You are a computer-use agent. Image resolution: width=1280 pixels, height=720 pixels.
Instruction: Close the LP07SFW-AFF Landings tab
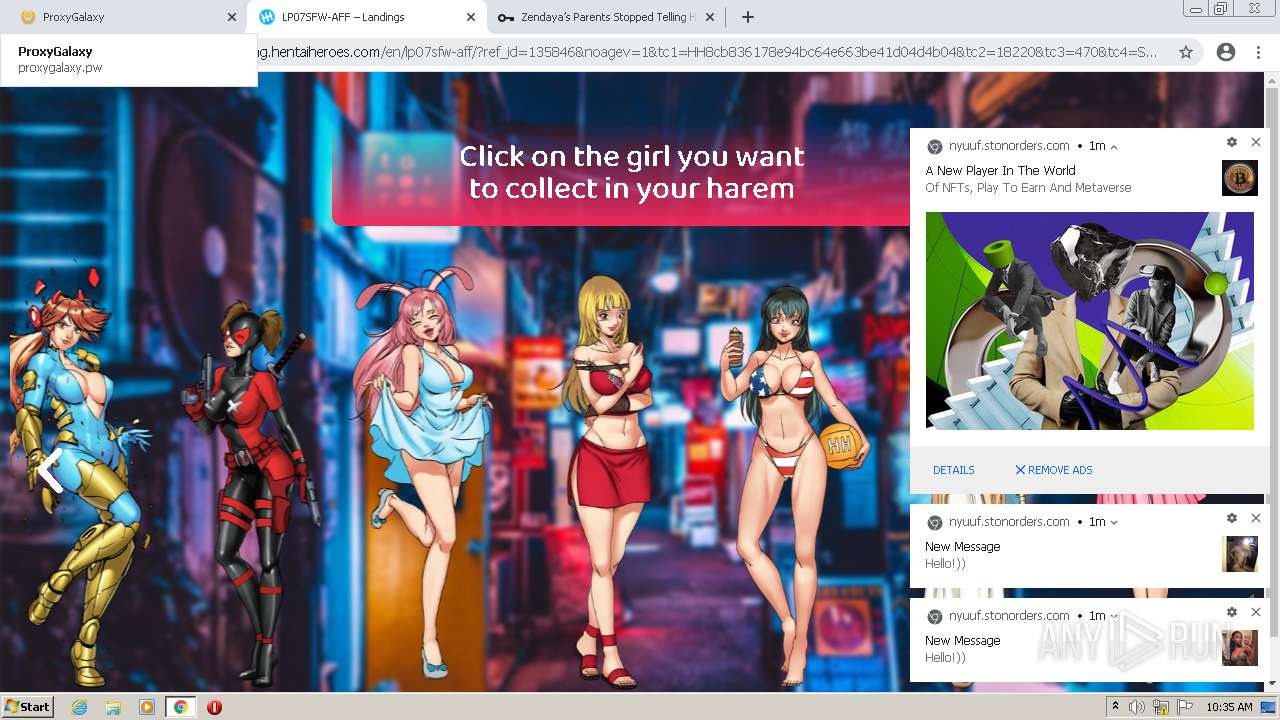click(471, 17)
